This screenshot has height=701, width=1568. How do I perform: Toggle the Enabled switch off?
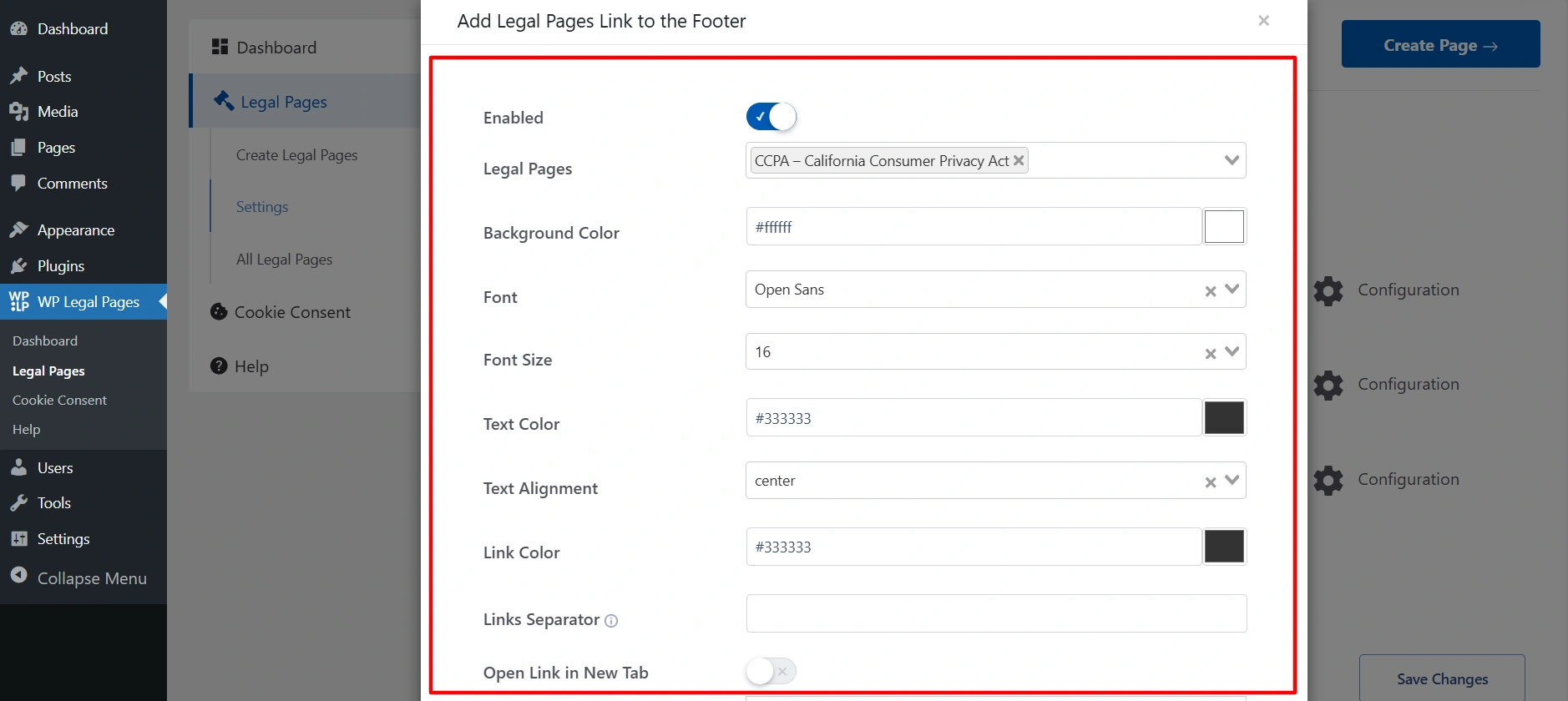pyautogui.click(x=771, y=117)
